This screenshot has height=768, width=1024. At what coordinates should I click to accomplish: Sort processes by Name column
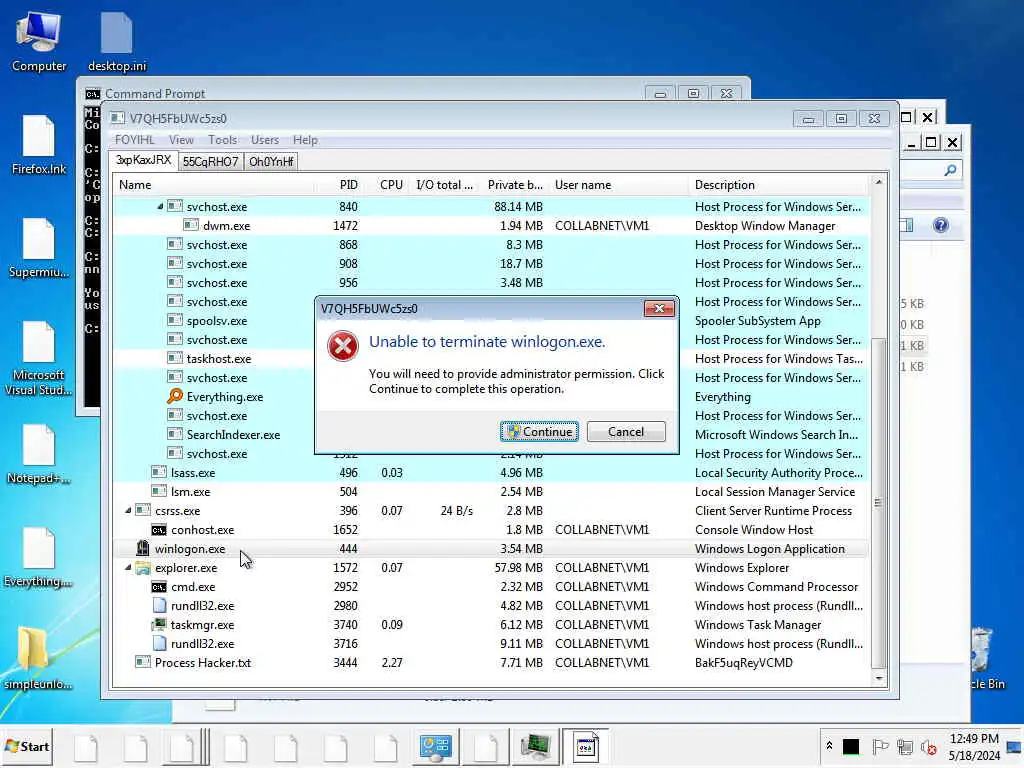[x=216, y=185]
